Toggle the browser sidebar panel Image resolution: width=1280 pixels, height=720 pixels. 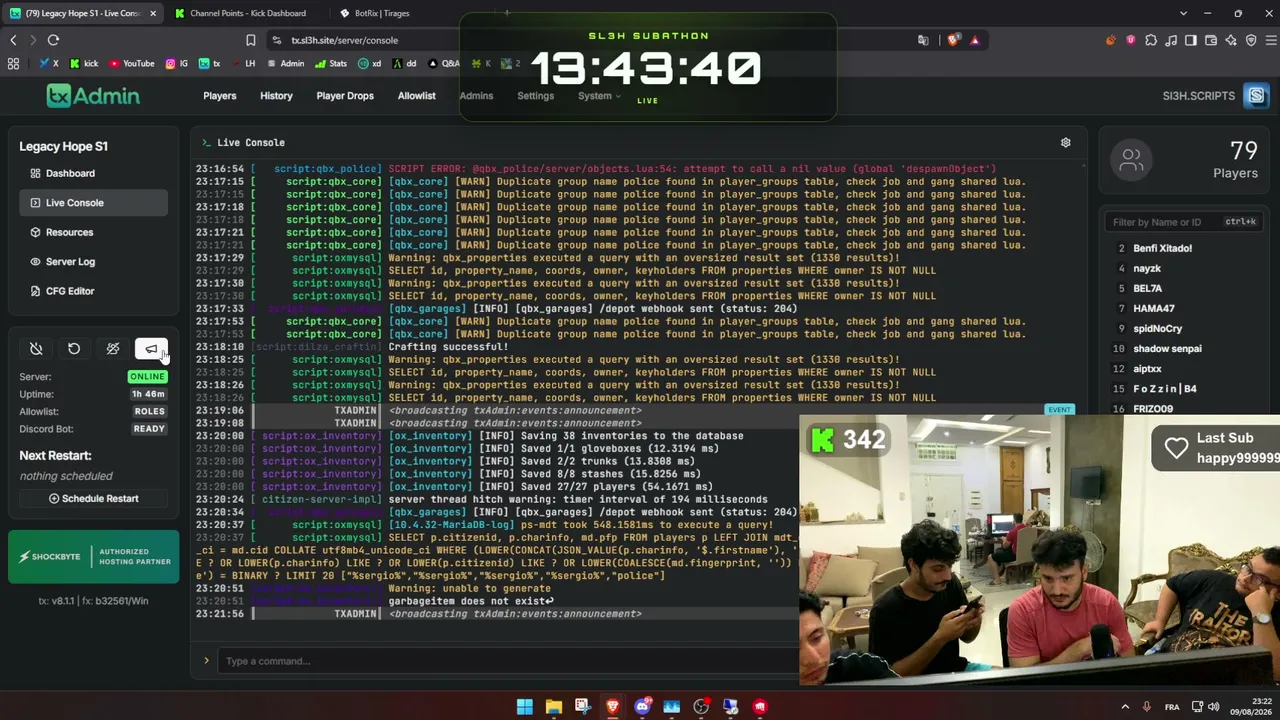[1191, 40]
